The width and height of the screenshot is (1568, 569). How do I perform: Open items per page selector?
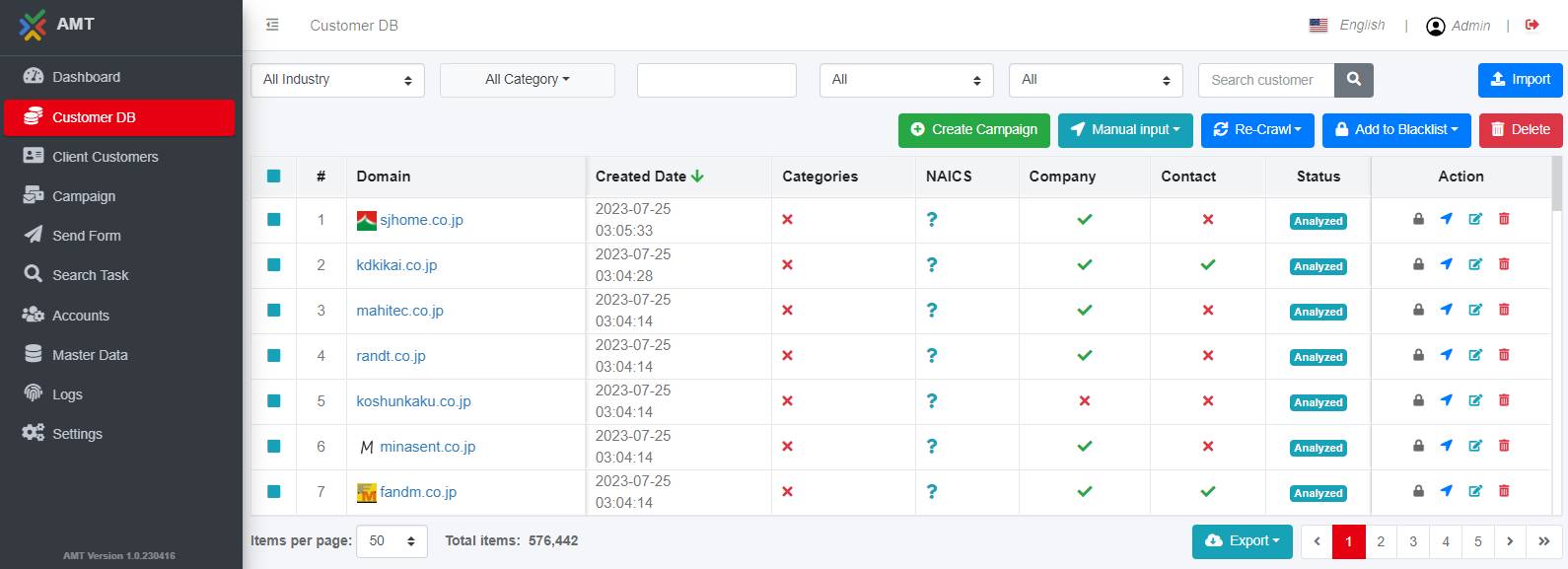(392, 541)
